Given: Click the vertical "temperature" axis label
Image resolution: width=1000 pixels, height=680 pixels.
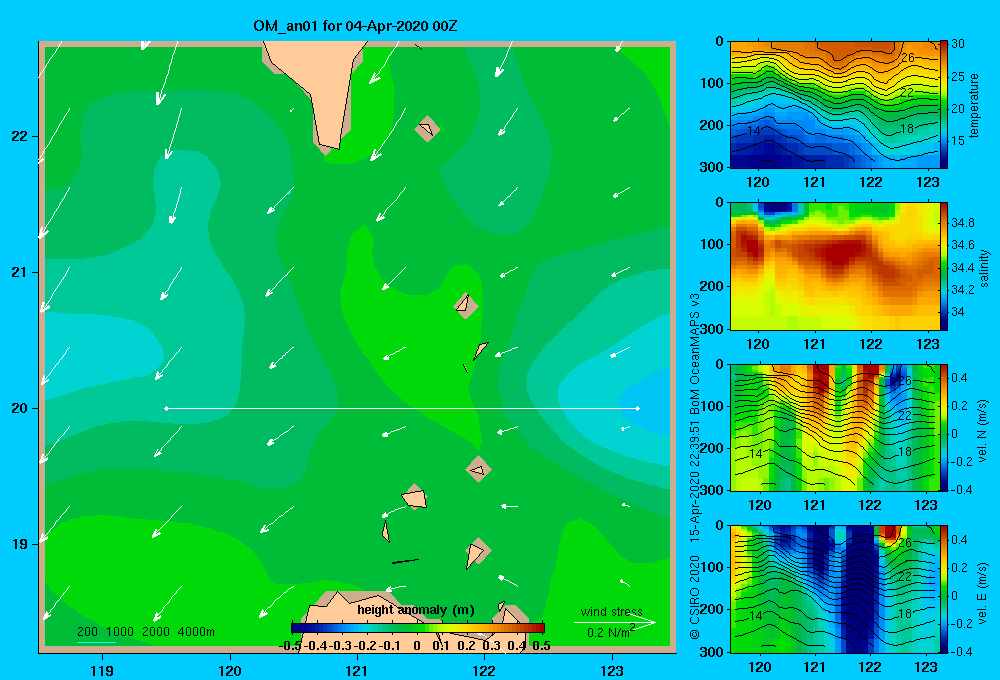Looking at the screenshot, I should point(974,105).
